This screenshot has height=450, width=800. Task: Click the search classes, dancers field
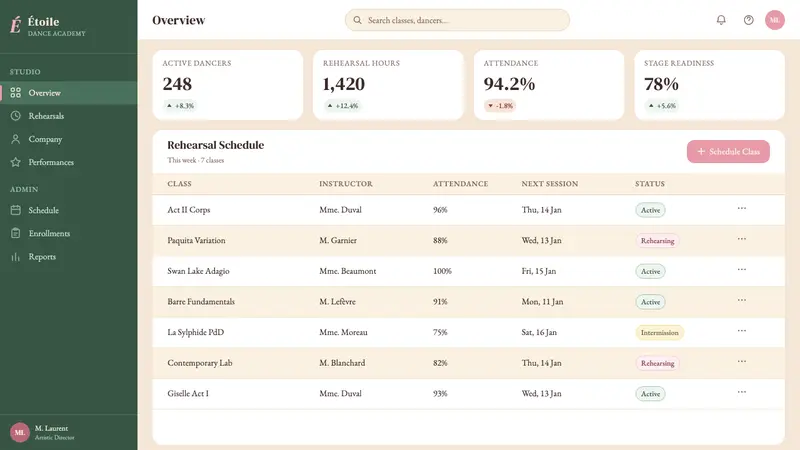point(457,20)
